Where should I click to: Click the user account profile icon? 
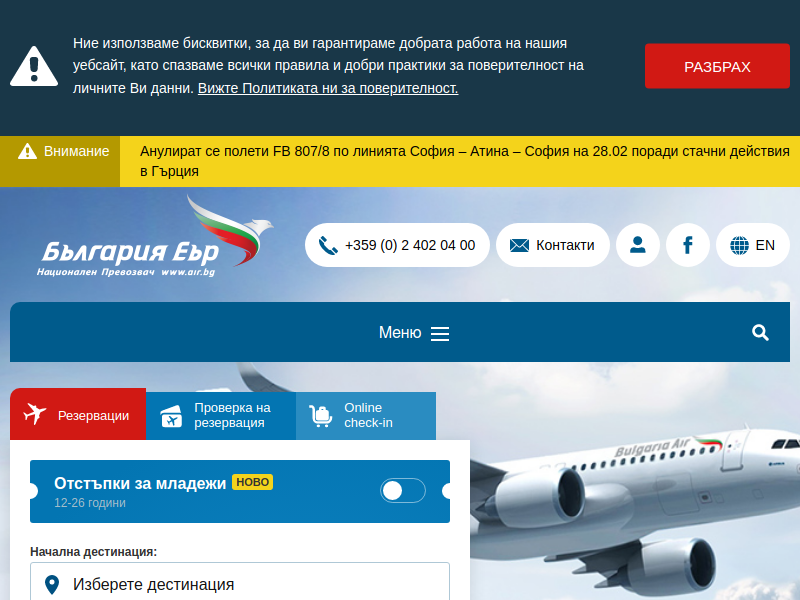[637, 245]
